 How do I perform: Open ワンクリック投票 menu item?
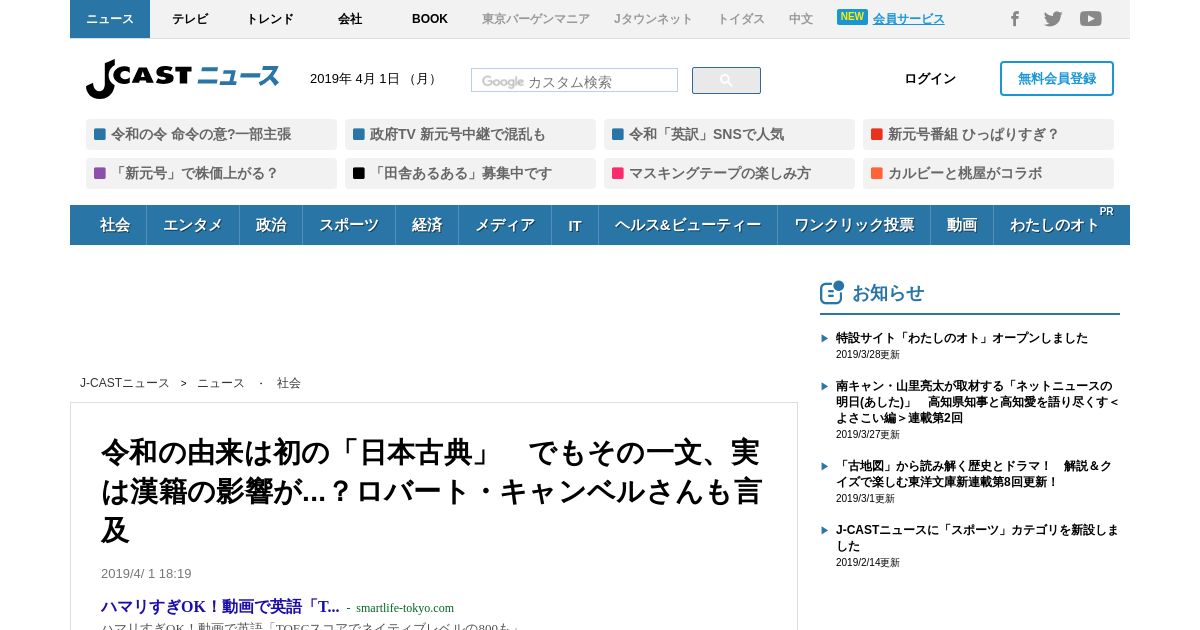(x=854, y=225)
